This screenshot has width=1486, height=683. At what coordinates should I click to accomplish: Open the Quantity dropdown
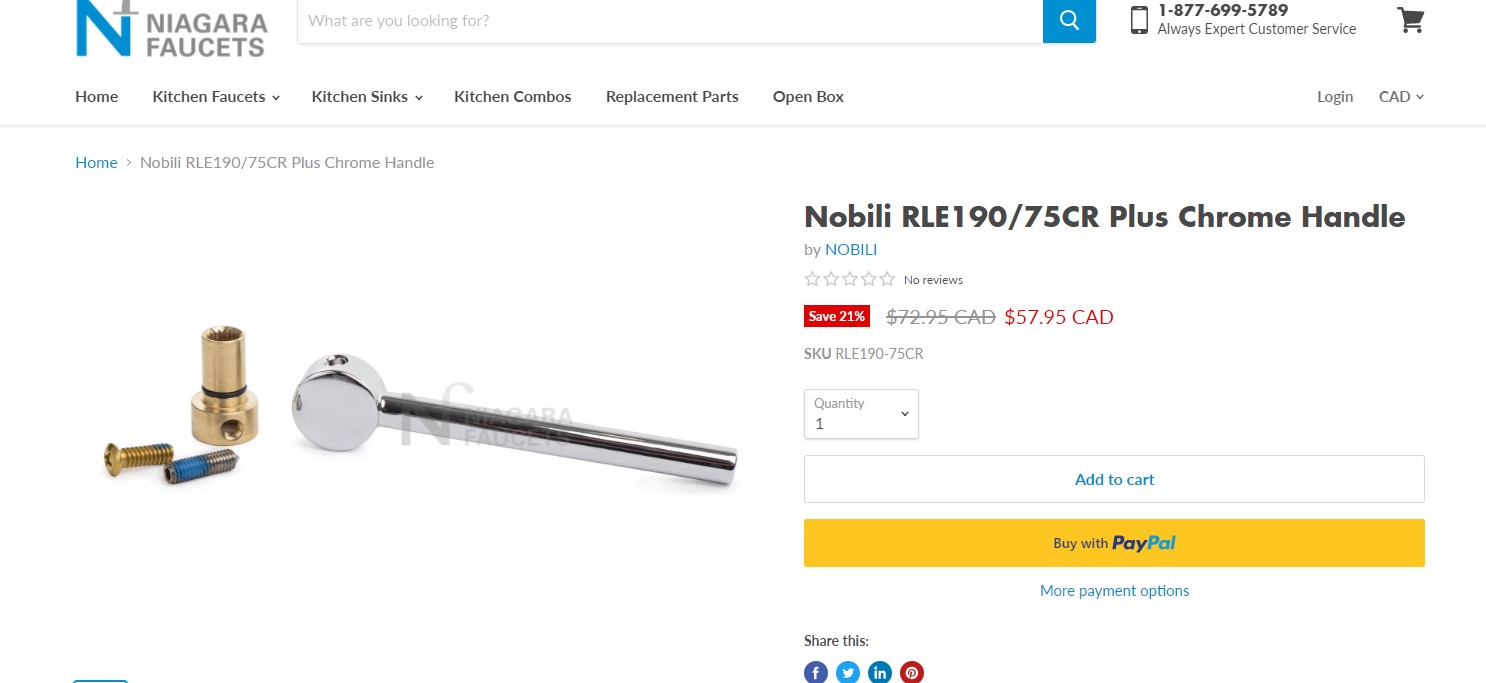click(x=861, y=414)
